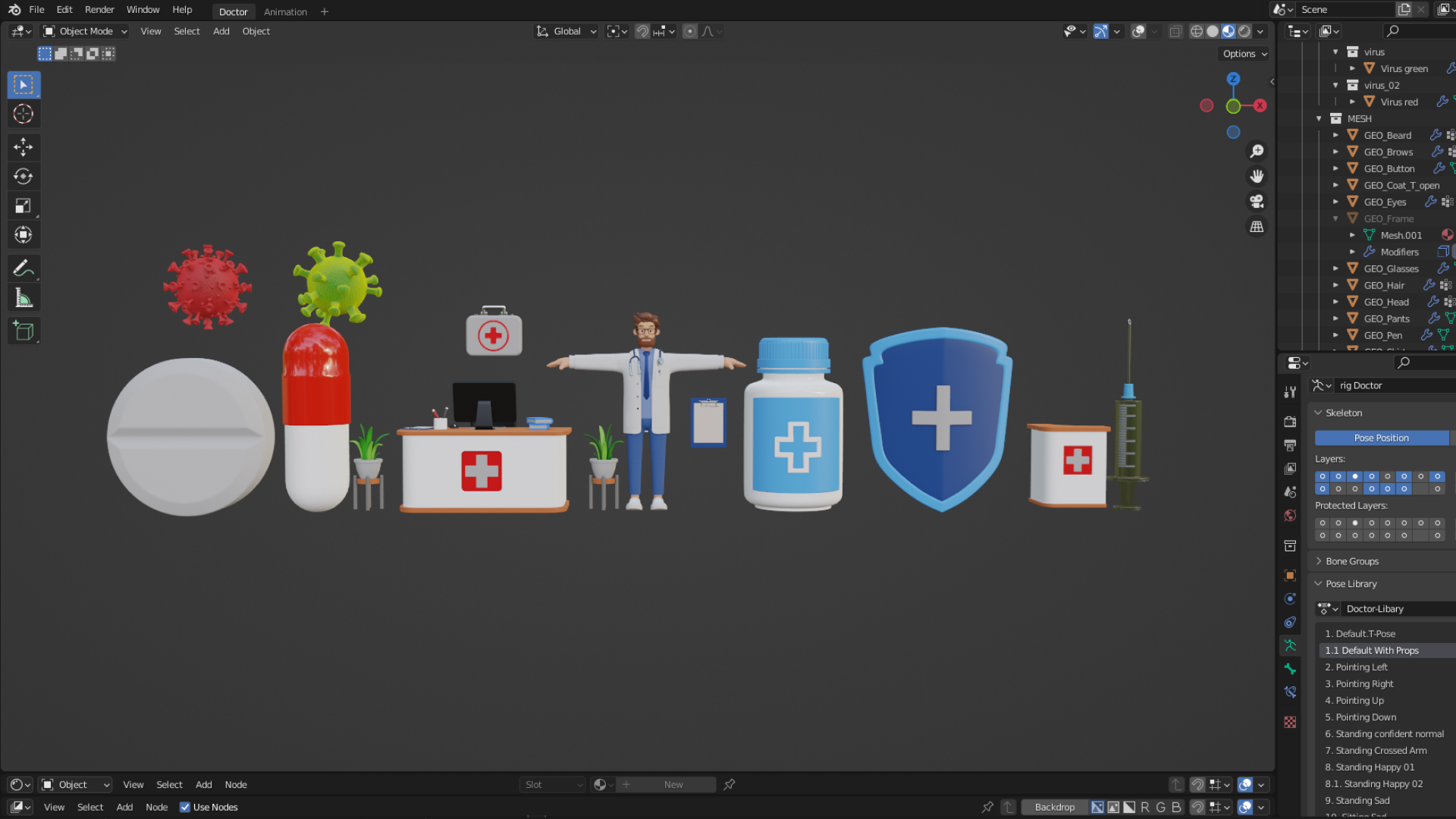The width and height of the screenshot is (1456, 819).
Task: Select the Rotate tool
Action: pos(23,176)
